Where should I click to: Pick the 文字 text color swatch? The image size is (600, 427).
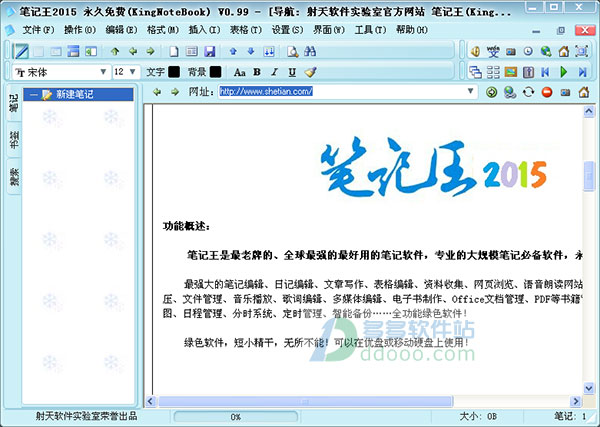(174, 72)
